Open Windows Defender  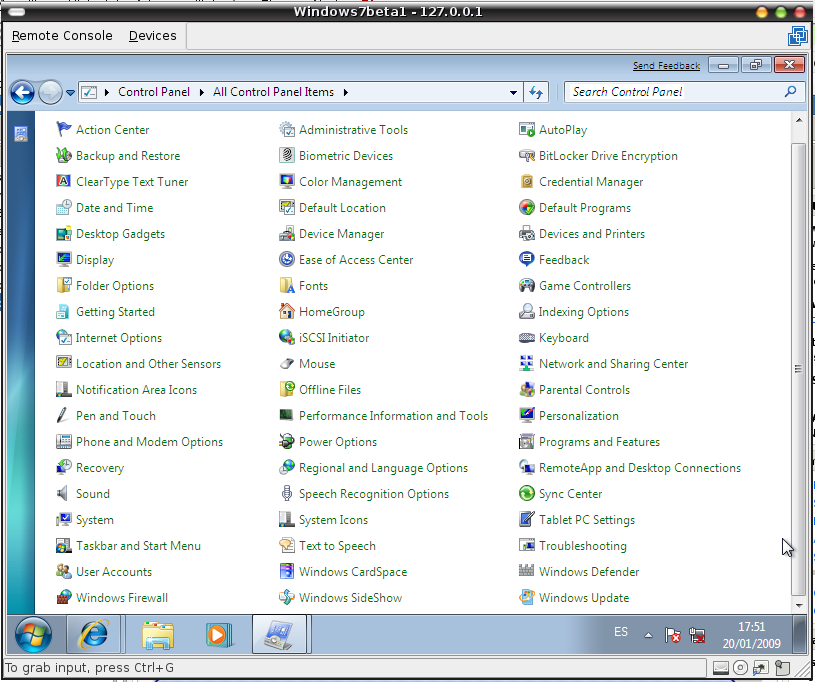tap(589, 571)
